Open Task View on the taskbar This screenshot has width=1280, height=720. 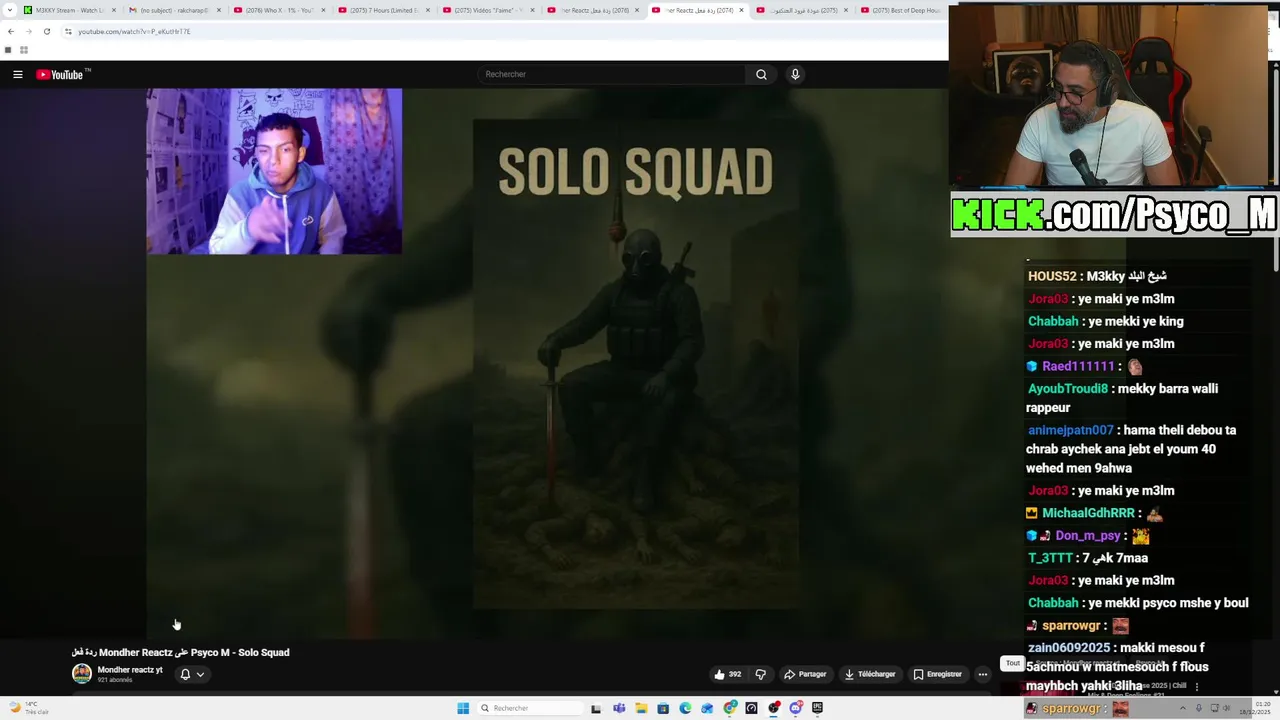point(596,708)
